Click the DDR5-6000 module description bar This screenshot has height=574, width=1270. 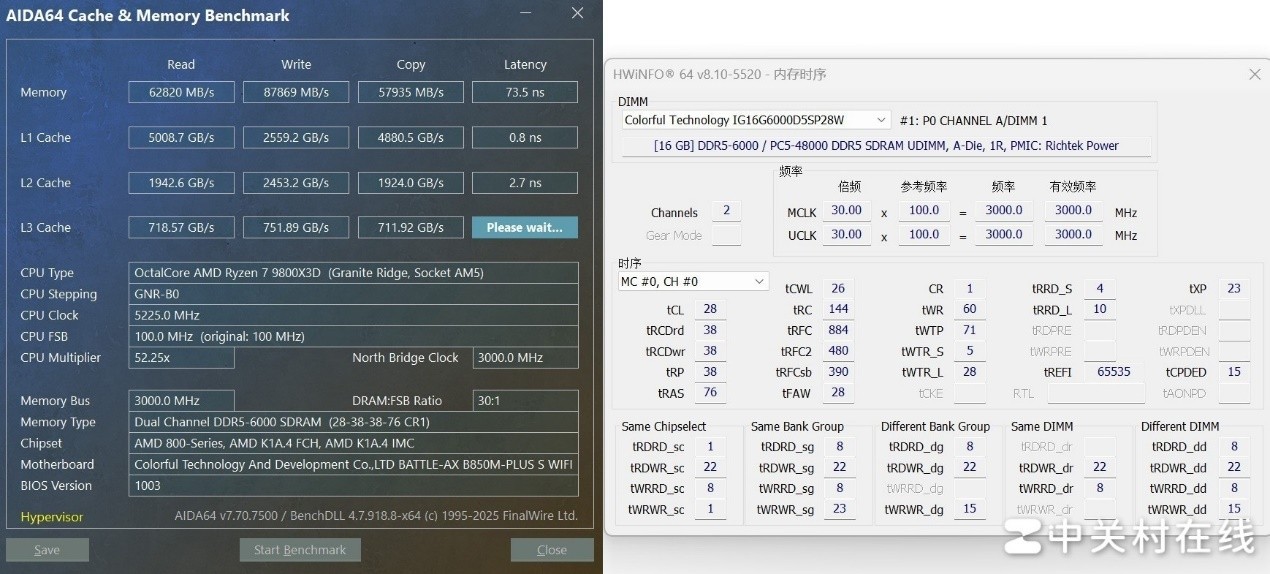tap(886, 146)
